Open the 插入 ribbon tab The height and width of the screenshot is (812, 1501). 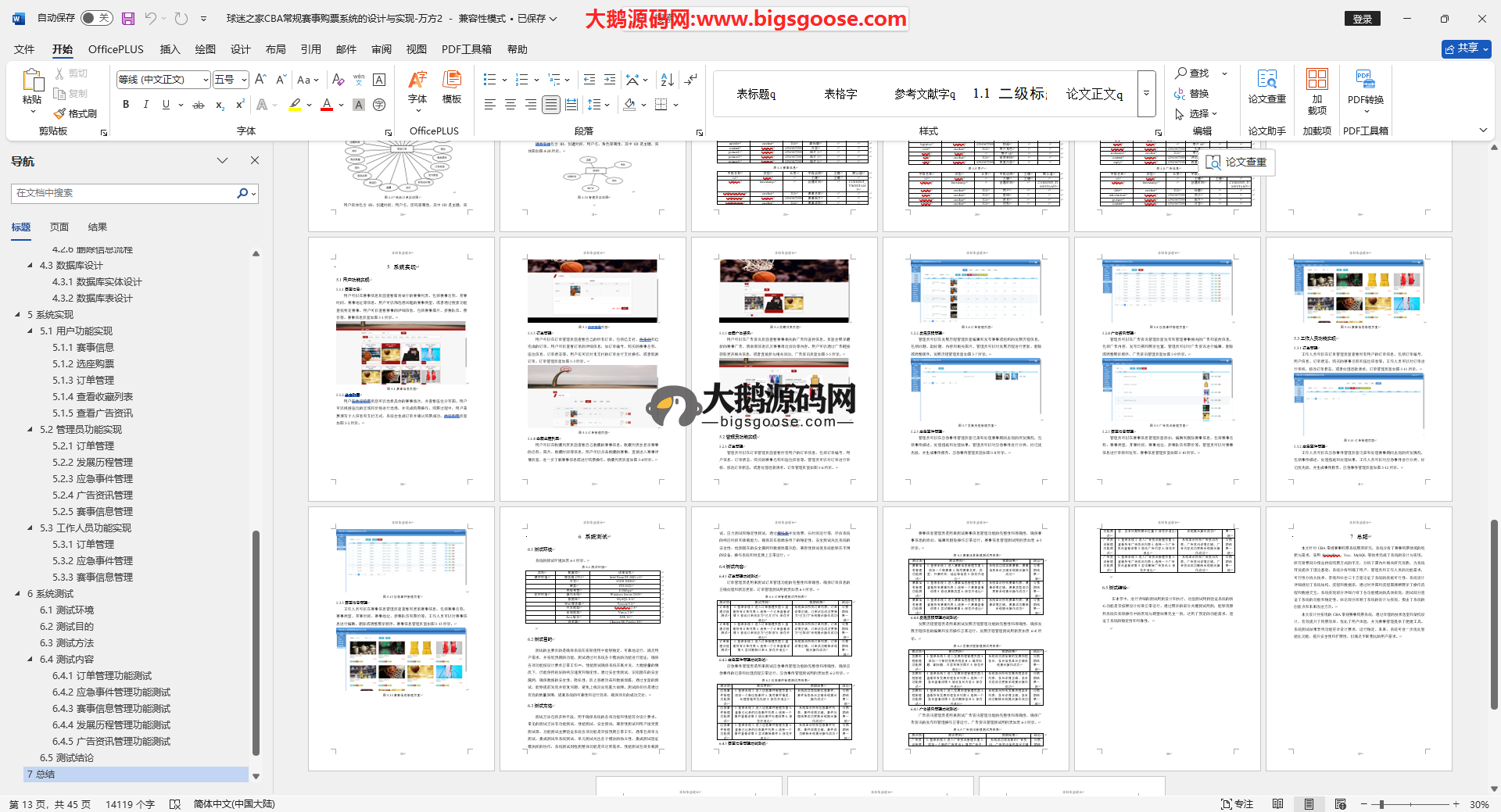(x=170, y=49)
